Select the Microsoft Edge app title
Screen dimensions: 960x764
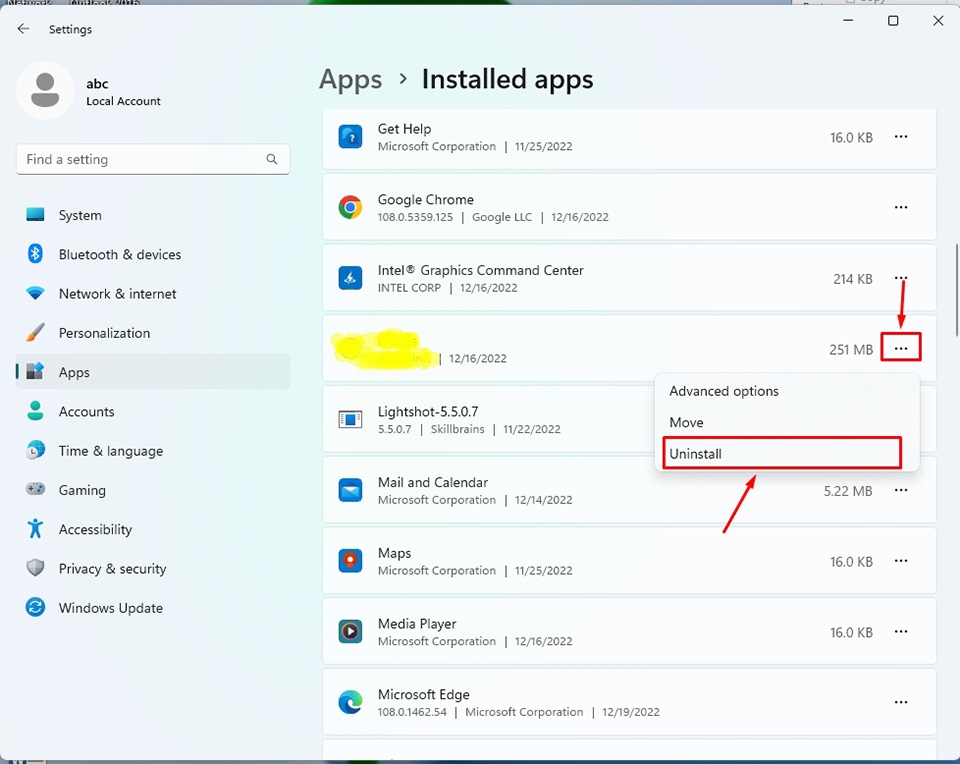point(424,694)
